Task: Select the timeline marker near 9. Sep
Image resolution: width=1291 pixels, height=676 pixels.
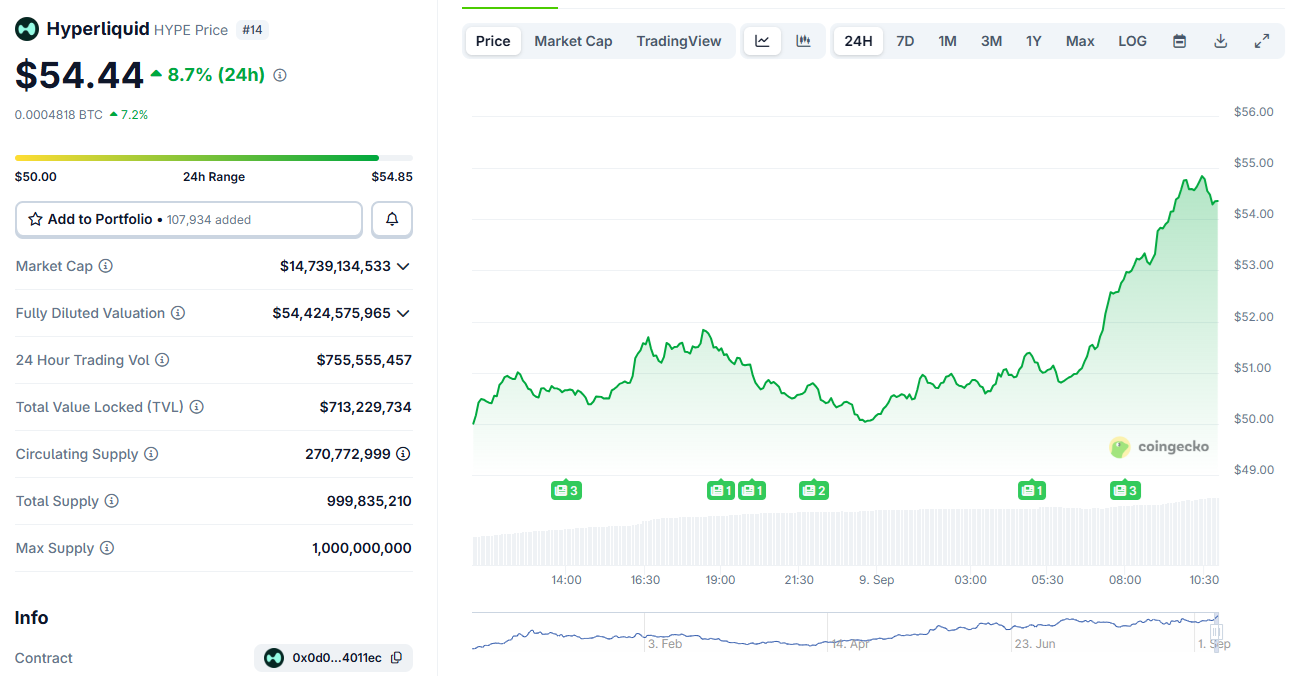Action: (813, 490)
